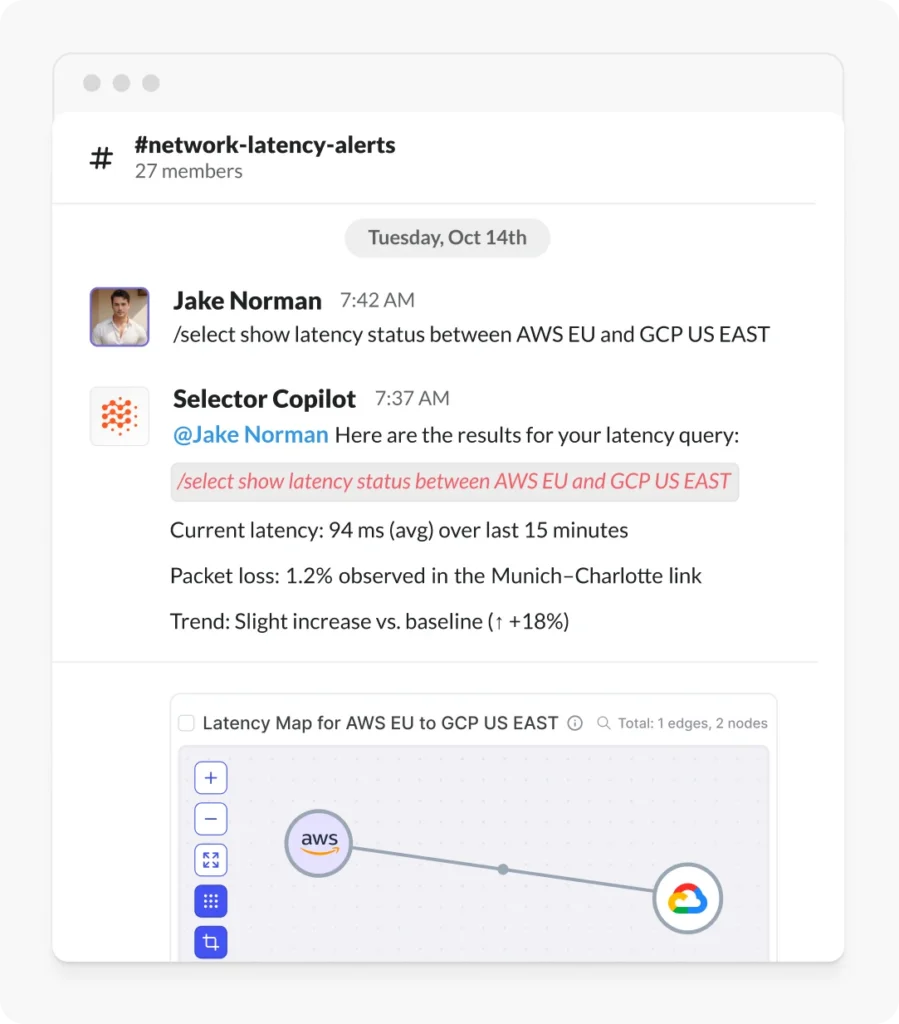
Task: Click the 27 members link
Action: coord(189,171)
